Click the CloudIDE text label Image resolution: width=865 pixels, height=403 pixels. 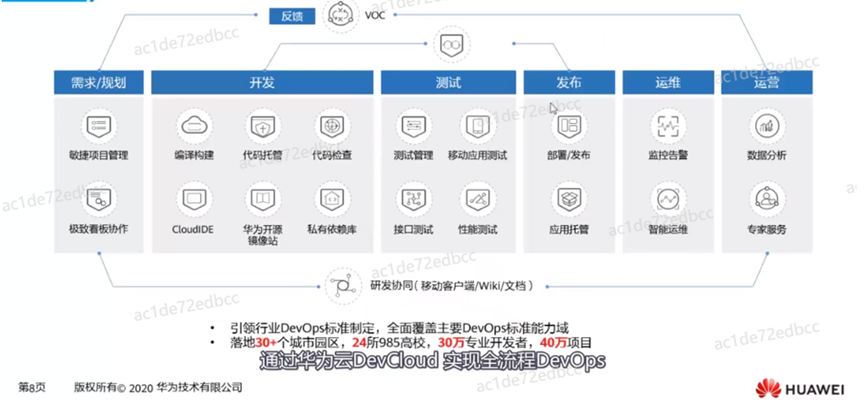coord(193,229)
